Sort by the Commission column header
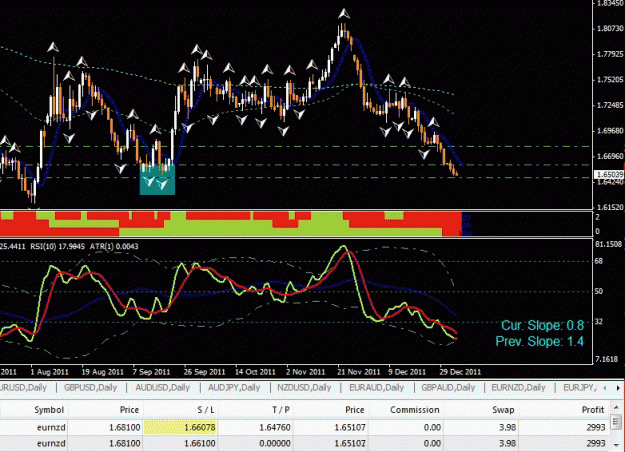Viewport: 625px width, 452px height. [x=415, y=410]
